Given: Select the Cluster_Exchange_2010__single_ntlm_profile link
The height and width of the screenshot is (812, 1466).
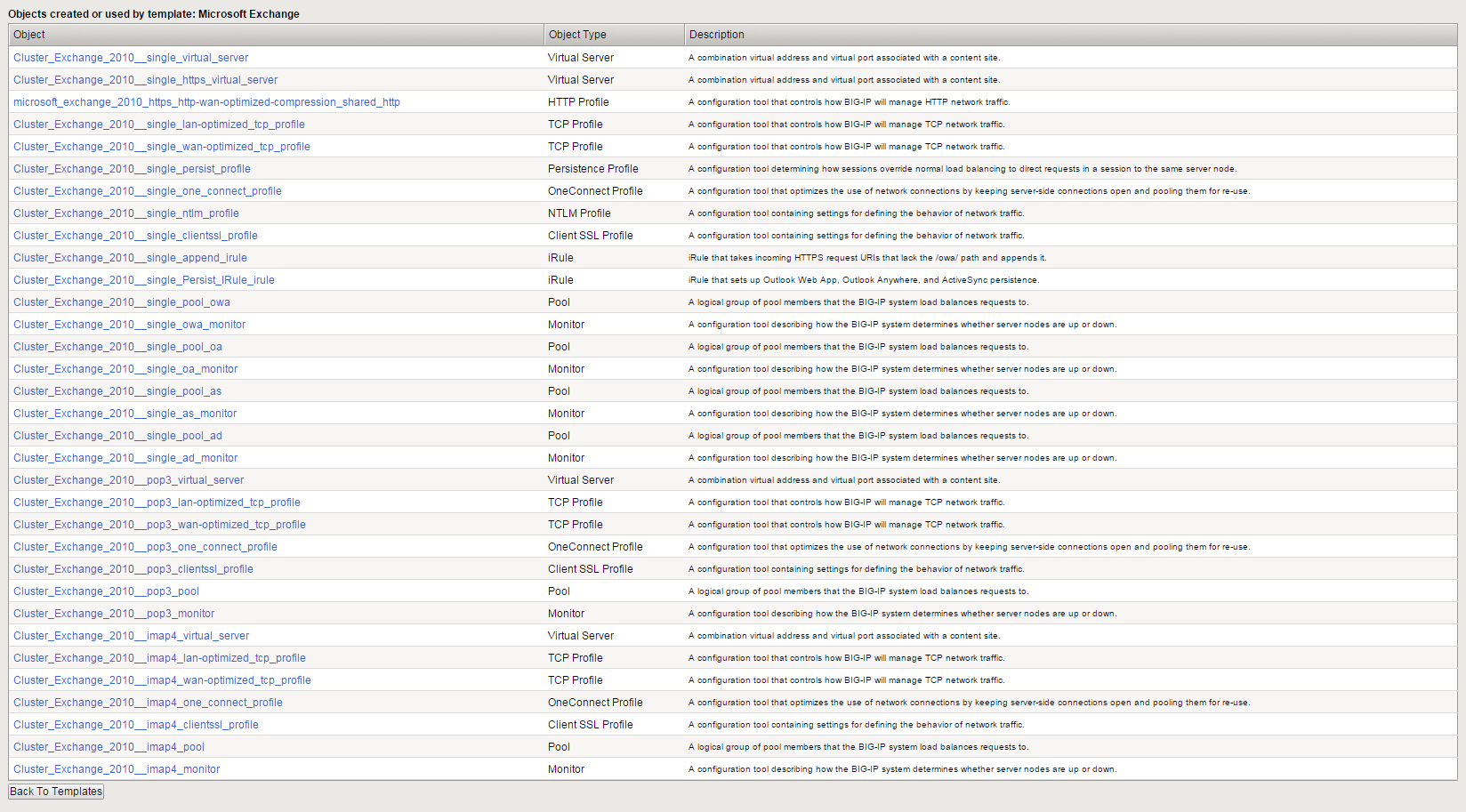Looking at the screenshot, I should (x=125, y=213).
